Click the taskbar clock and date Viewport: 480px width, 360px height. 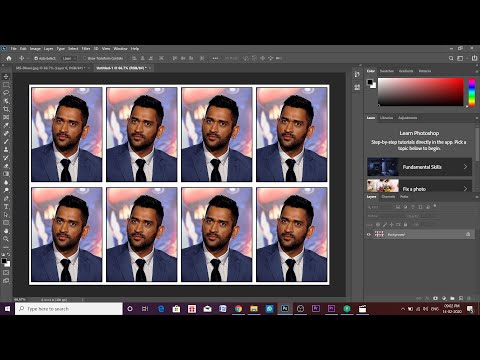pos(452,309)
